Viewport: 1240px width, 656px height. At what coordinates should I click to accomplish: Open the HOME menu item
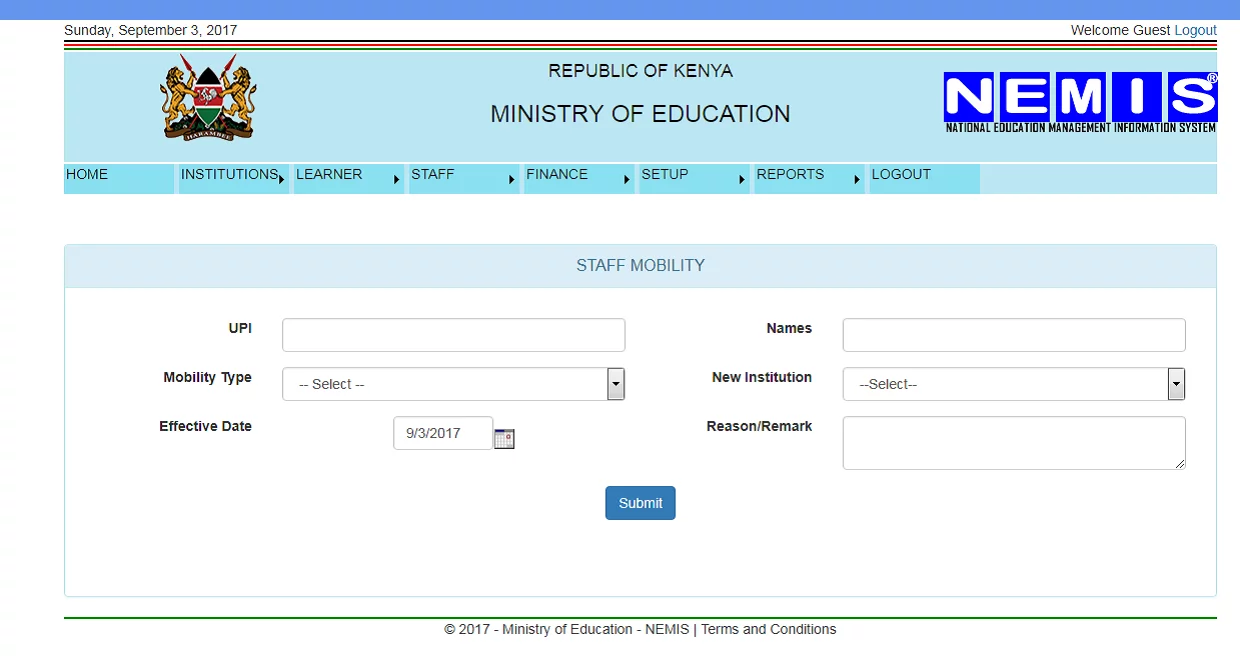pos(88,175)
